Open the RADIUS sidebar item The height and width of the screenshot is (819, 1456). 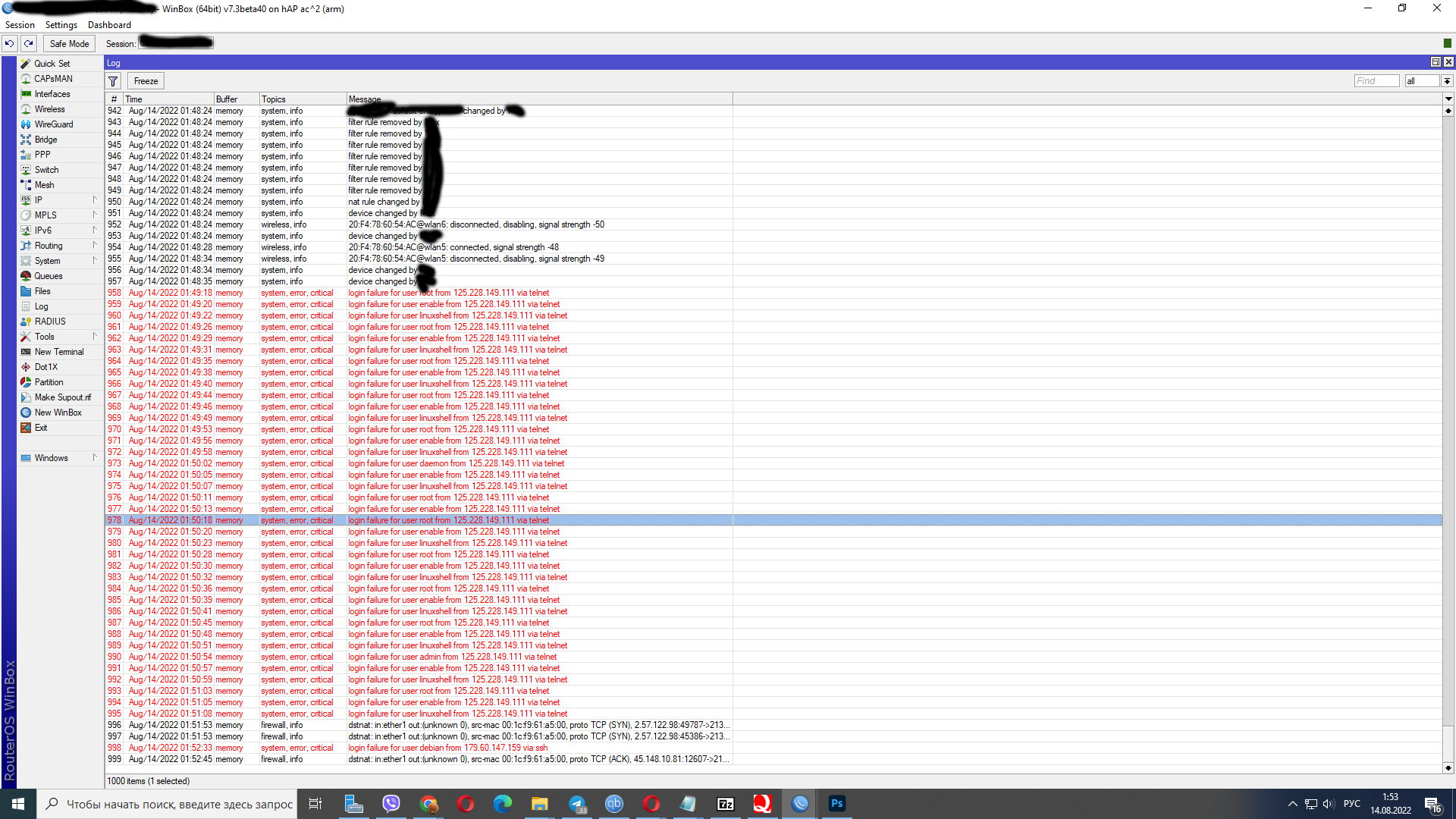[x=49, y=322]
